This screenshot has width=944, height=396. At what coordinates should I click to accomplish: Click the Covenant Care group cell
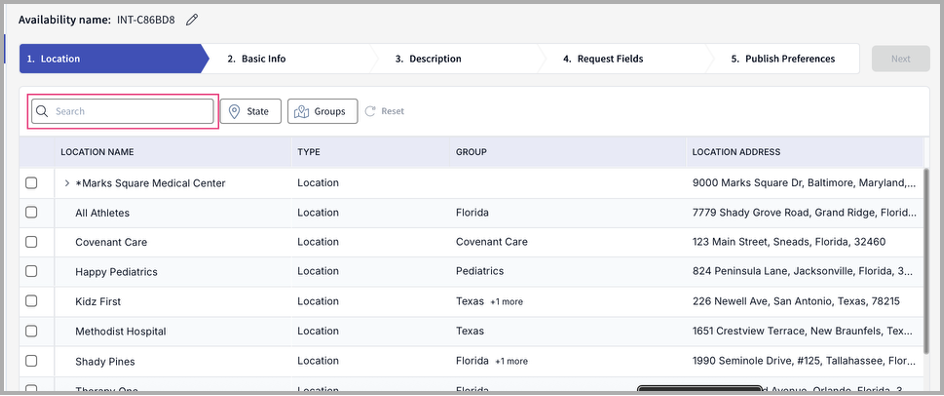(492, 242)
